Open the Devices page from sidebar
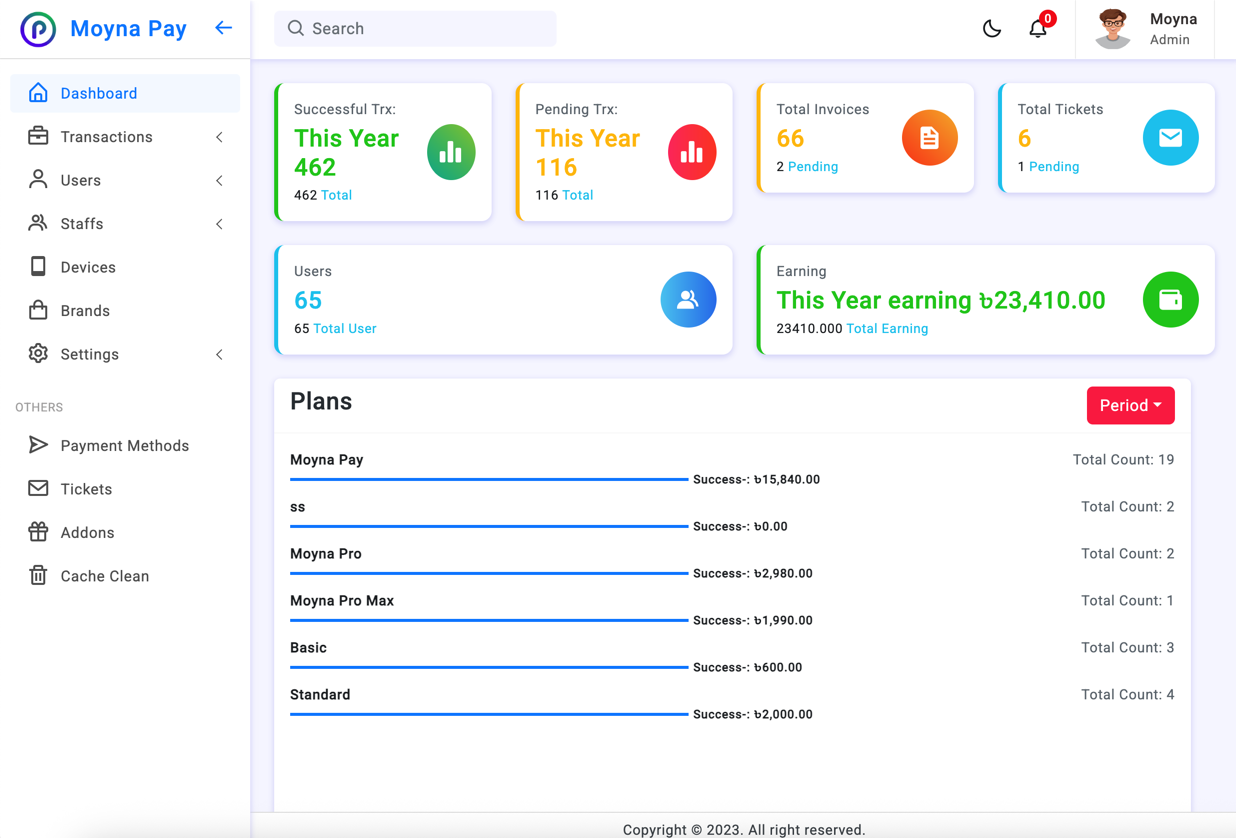This screenshot has width=1236, height=838. [x=88, y=267]
